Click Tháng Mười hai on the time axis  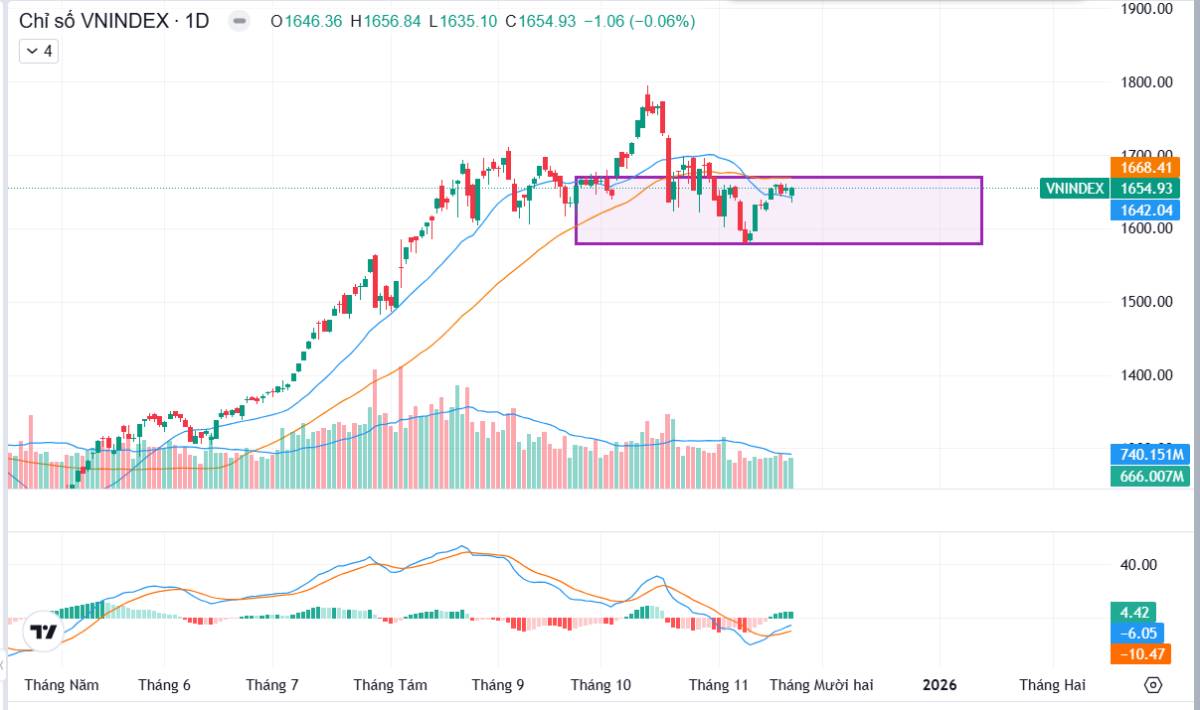821,685
